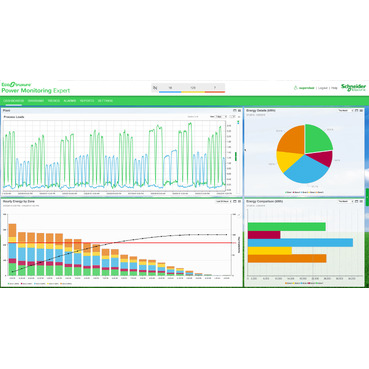369x369 pixels.
Task: Open the Dashboards tab
Action: coord(13,101)
